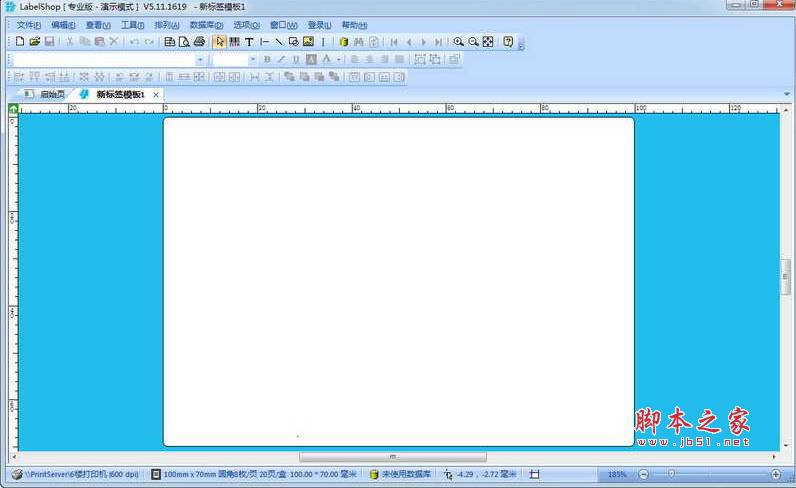Click the zoom in magnifier icon
This screenshot has height=488, width=796.
(458, 42)
